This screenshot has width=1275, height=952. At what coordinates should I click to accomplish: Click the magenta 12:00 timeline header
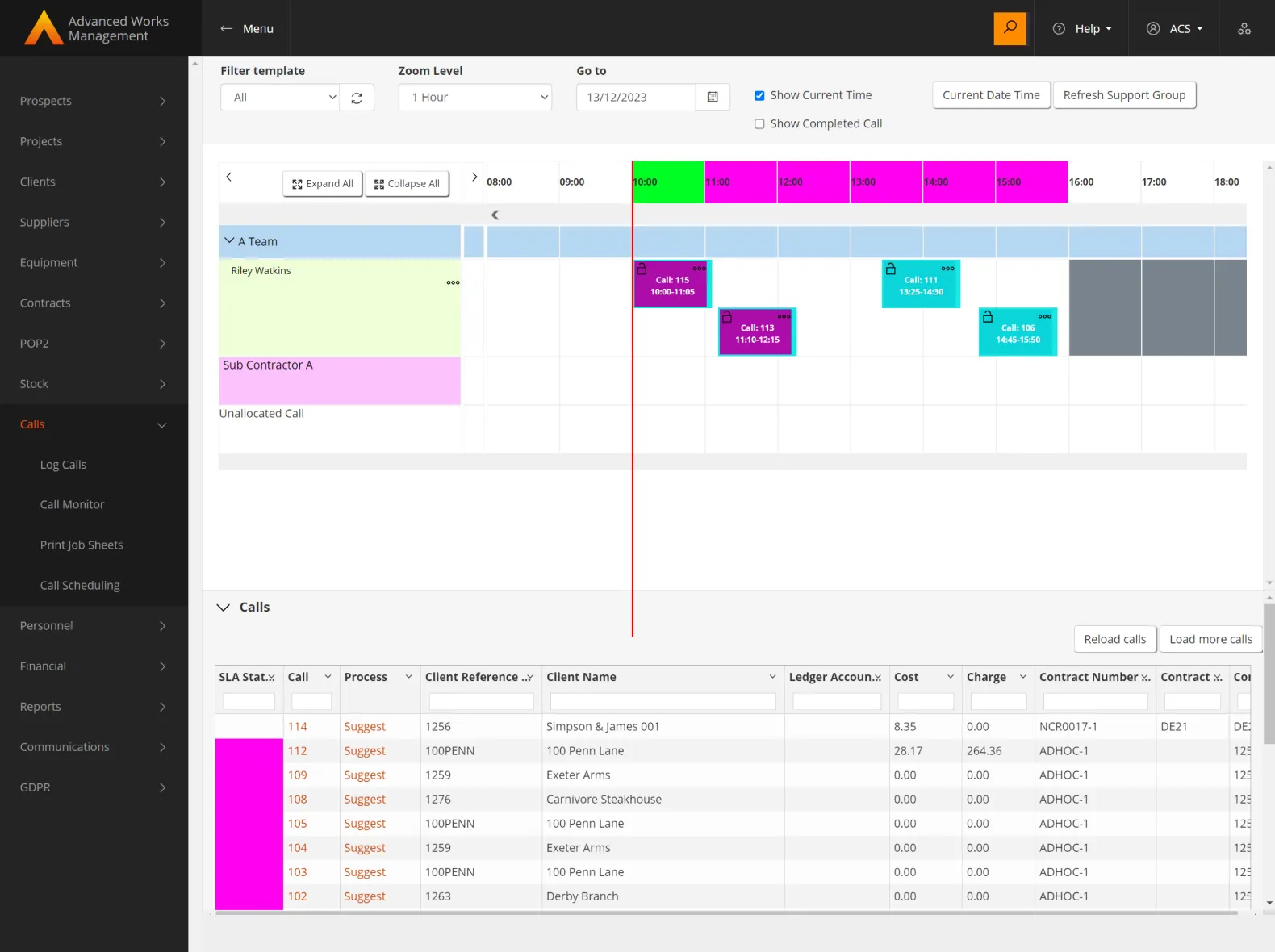tap(813, 182)
